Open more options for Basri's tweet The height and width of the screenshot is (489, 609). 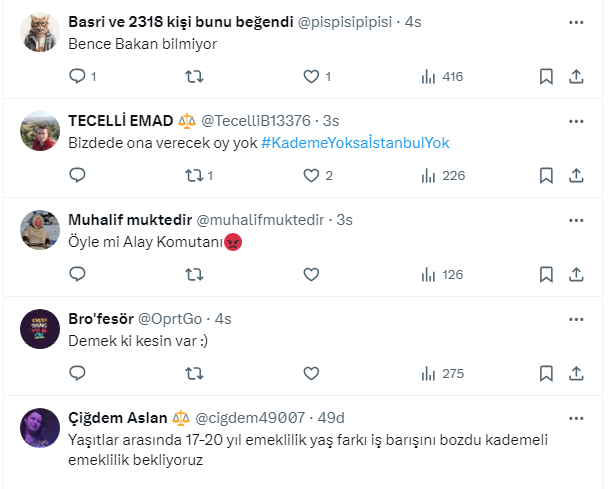point(576,20)
